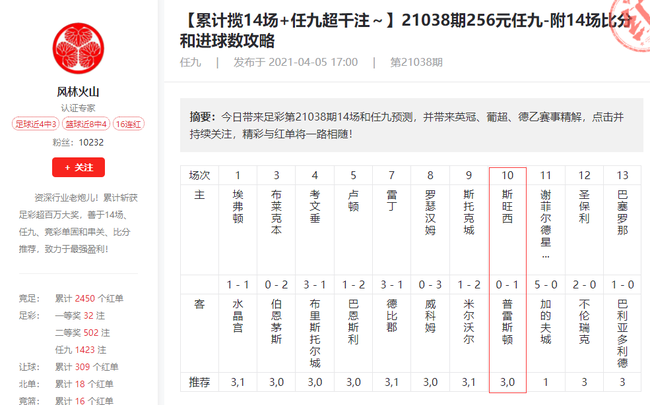Click the 任九 category tag under title
The width and height of the screenshot is (650, 405).
(x=190, y=63)
